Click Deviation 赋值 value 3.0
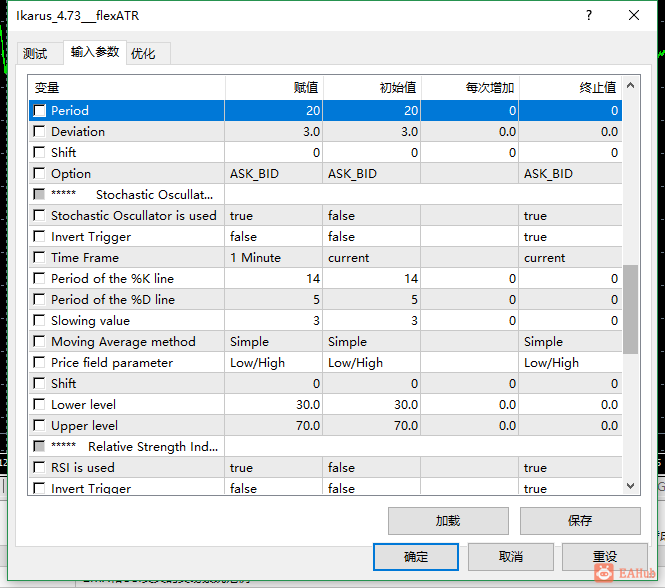 tap(274, 132)
